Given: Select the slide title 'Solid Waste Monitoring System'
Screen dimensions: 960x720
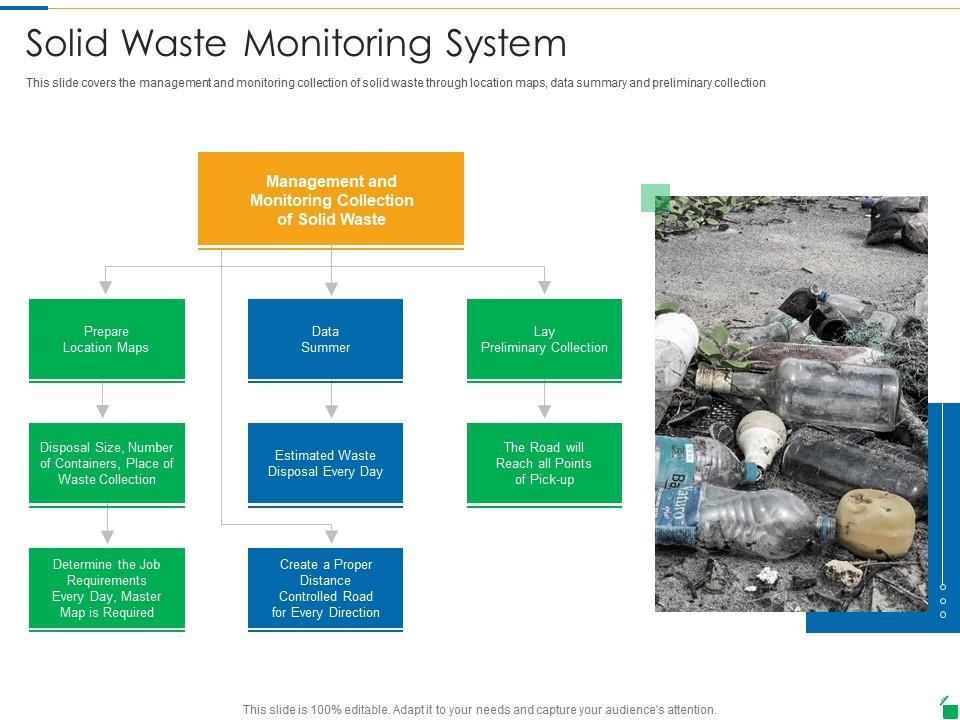Looking at the screenshot, I should (297, 44).
